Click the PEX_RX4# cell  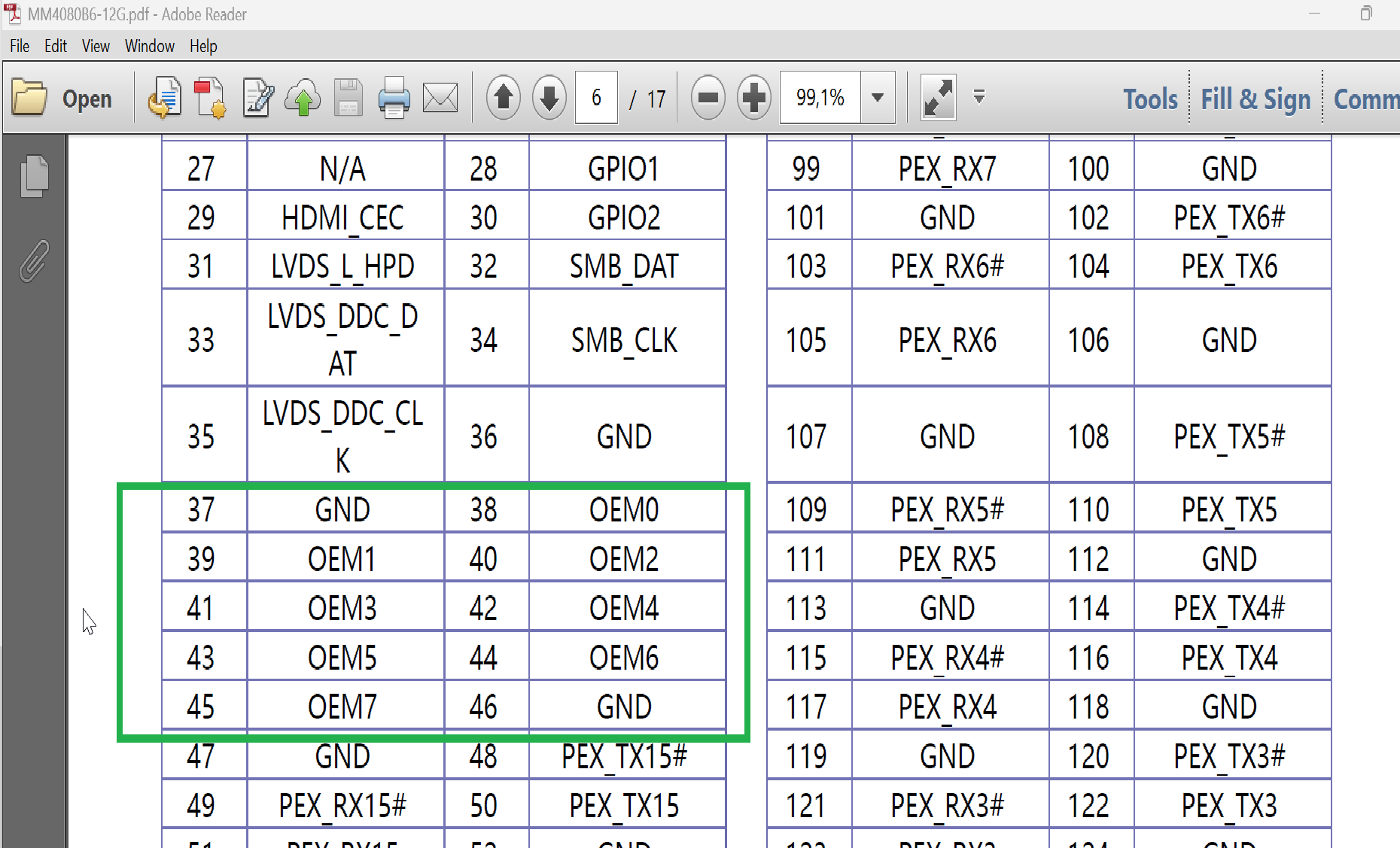pyautogui.click(x=950, y=656)
